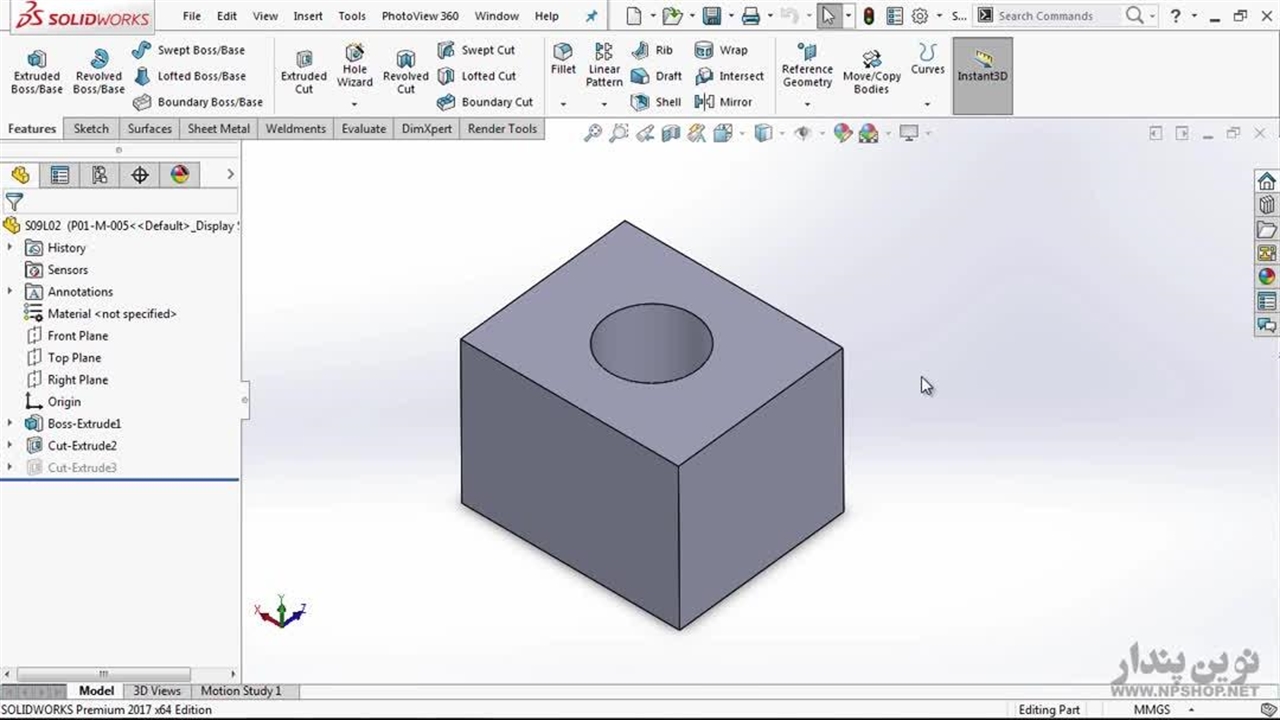Open the PropertyManager tab icon
Screen dimensions: 1280x720
[x=60, y=175]
